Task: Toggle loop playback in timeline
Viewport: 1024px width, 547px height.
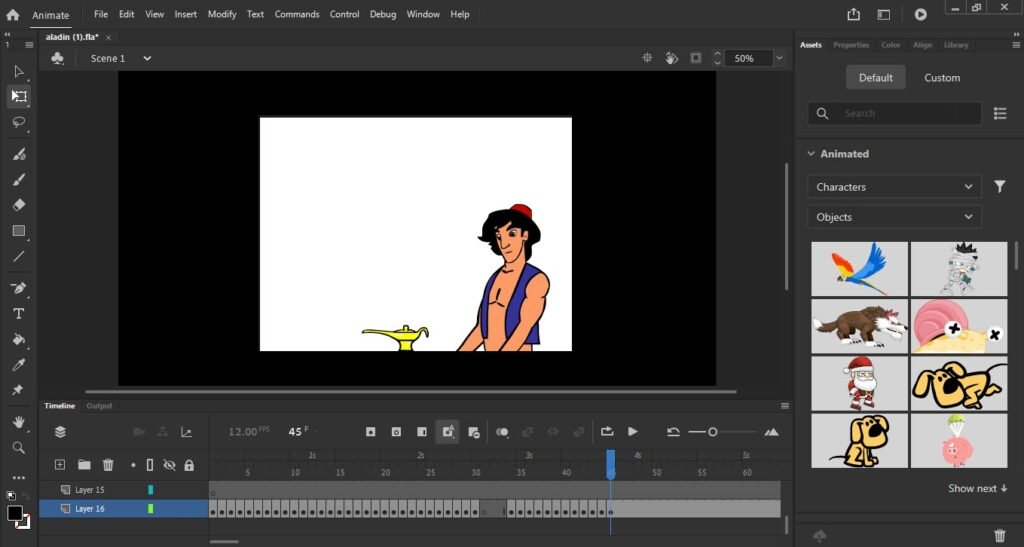Action: pos(607,431)
